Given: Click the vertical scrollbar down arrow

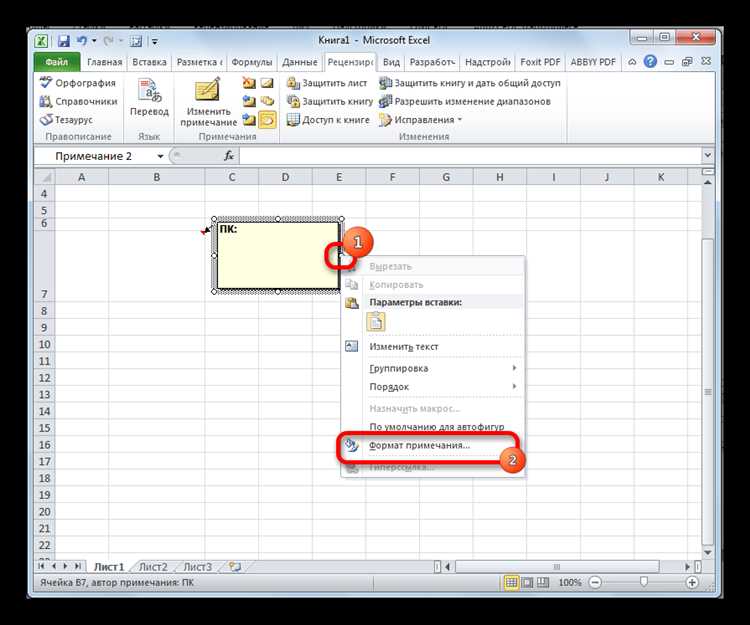Looking at the screenshot, I should (x=707, y=552).
